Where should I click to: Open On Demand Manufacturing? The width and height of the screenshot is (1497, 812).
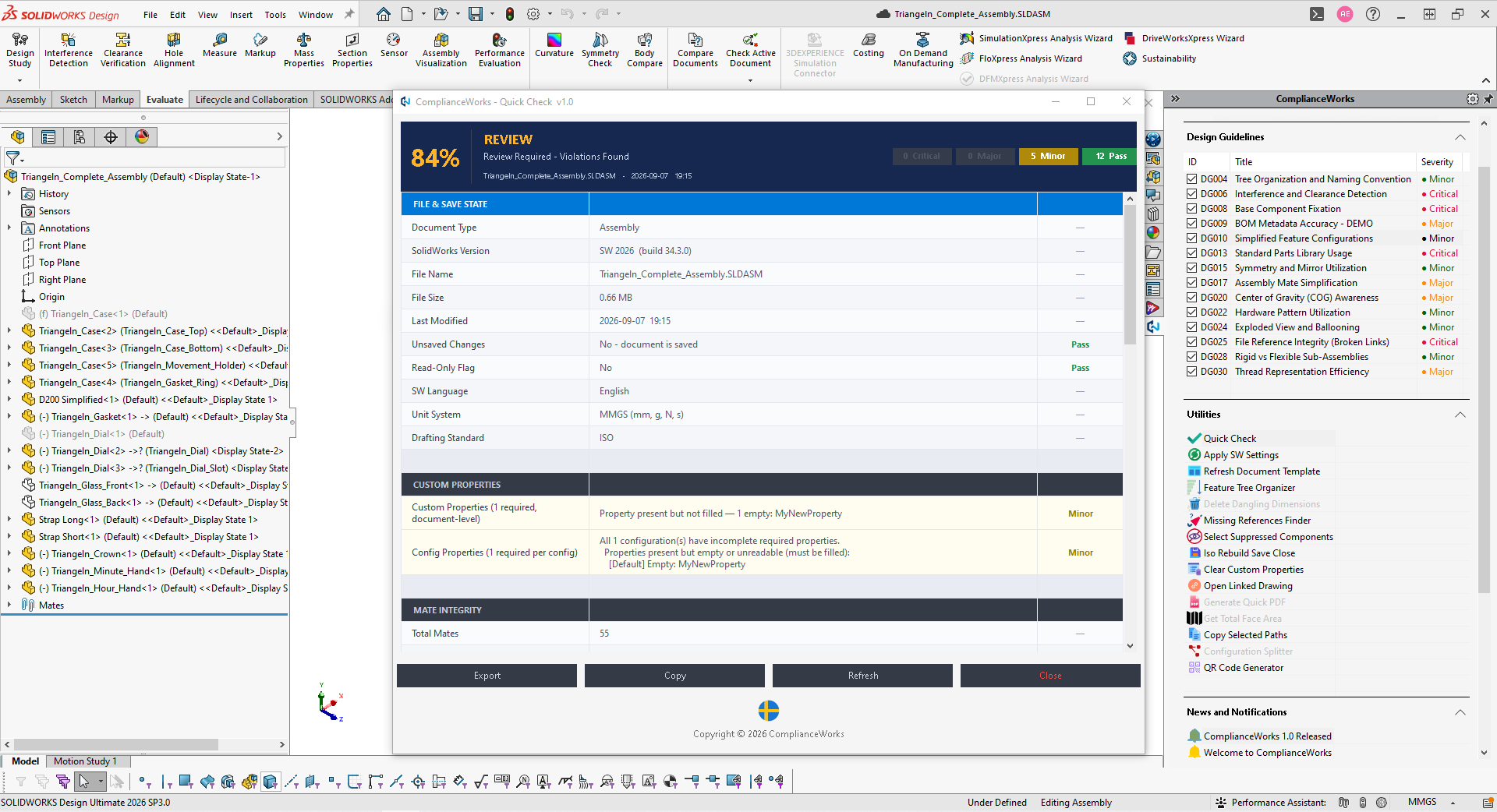tap(923, 51)
